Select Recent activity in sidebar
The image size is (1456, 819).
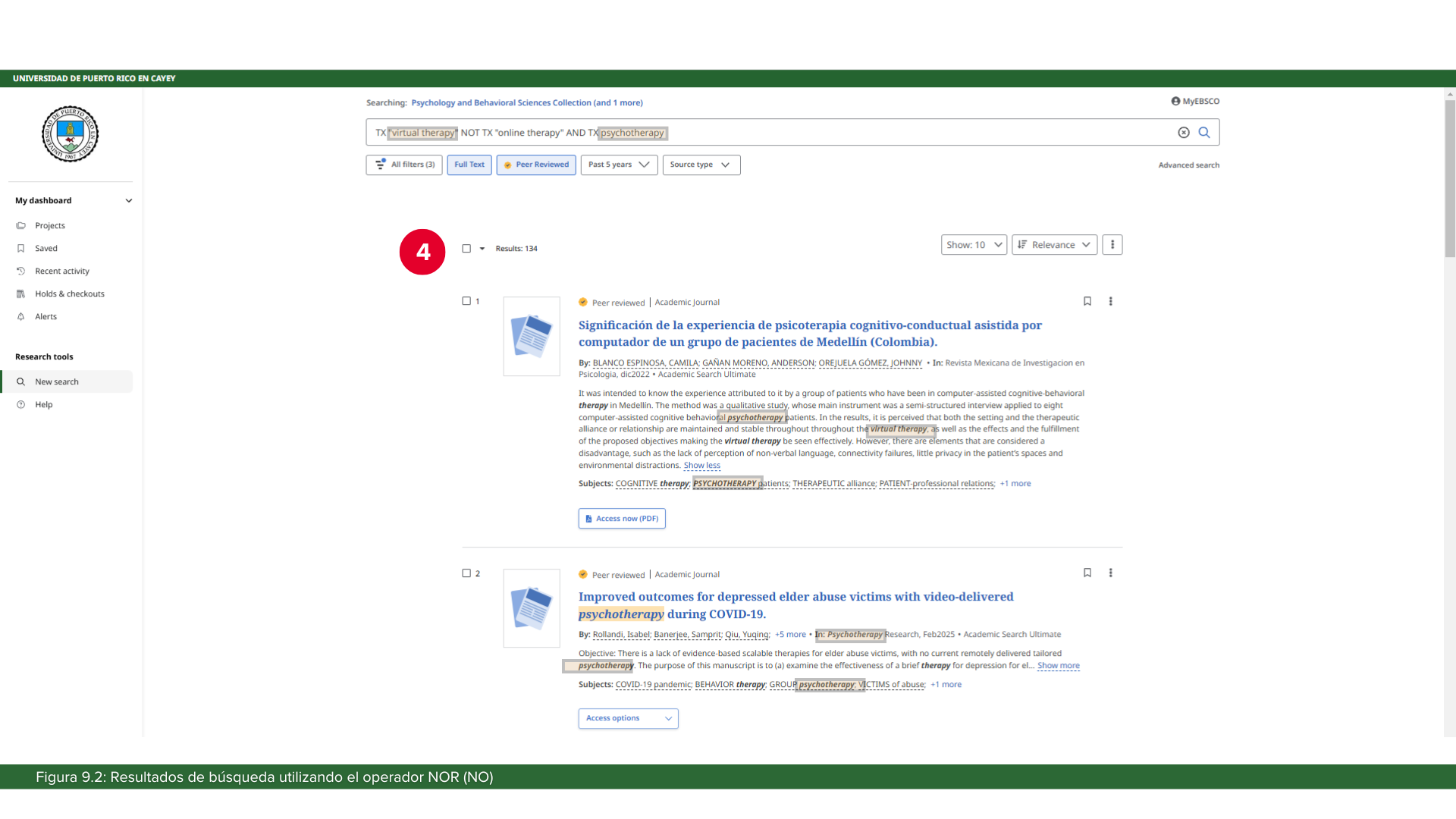61,271
